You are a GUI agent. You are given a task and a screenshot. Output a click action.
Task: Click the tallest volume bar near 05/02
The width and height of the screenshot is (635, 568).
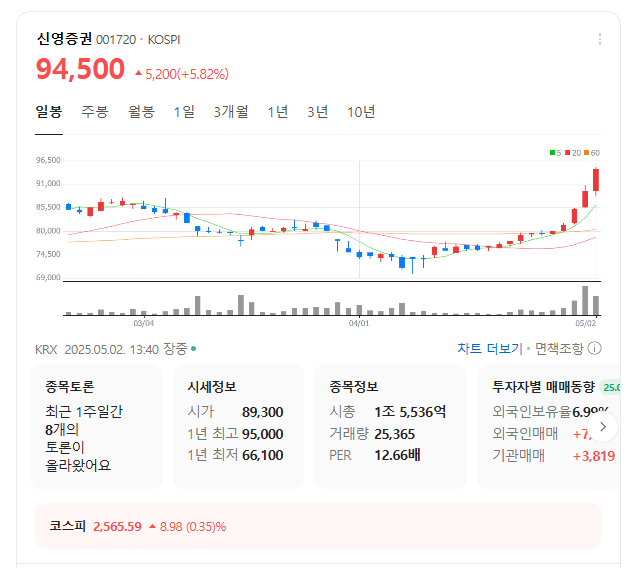pos(585,300)
